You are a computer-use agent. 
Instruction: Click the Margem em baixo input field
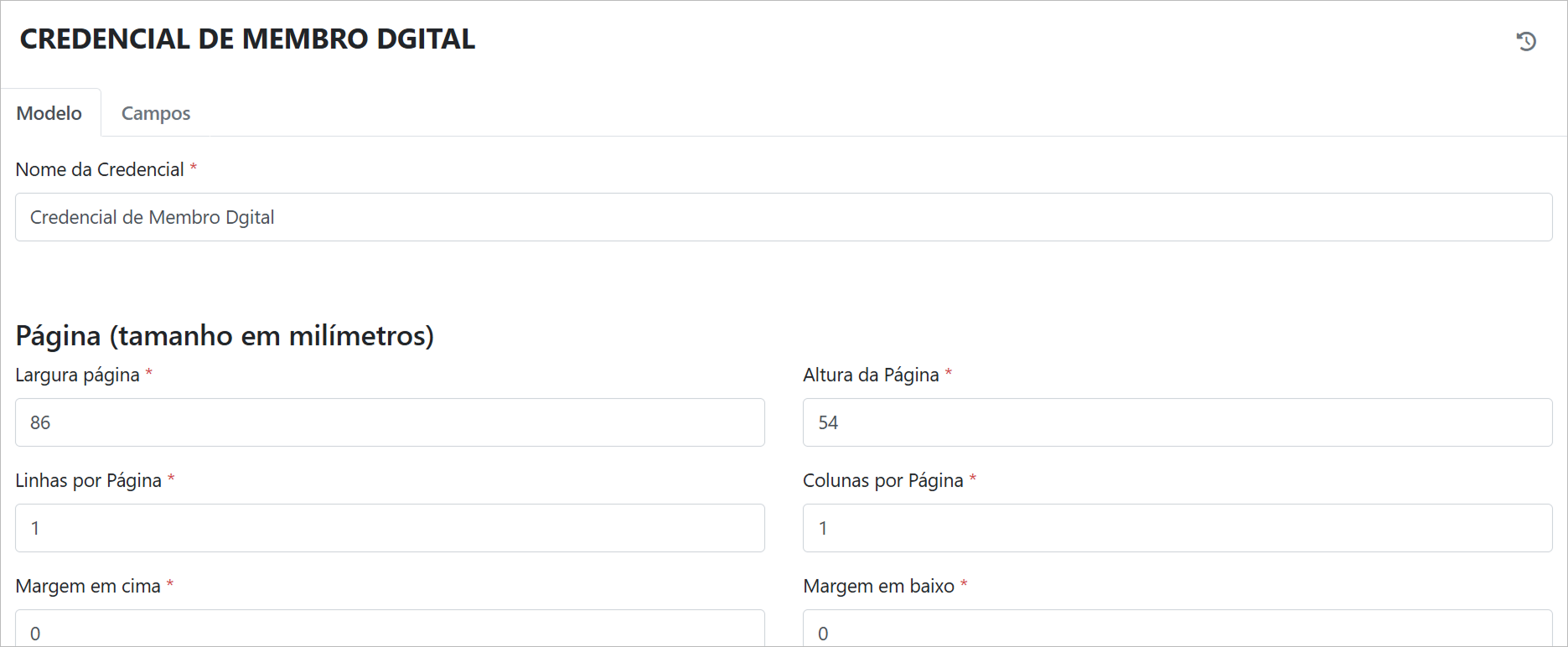tap(1177, 630)
